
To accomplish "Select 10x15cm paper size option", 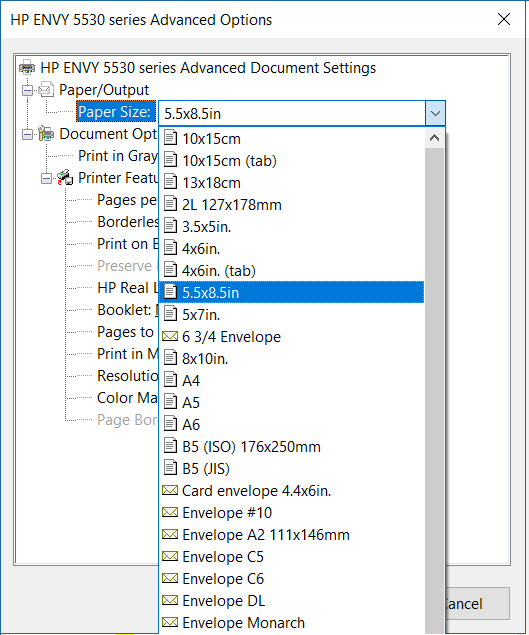I will tap(292, 139).
